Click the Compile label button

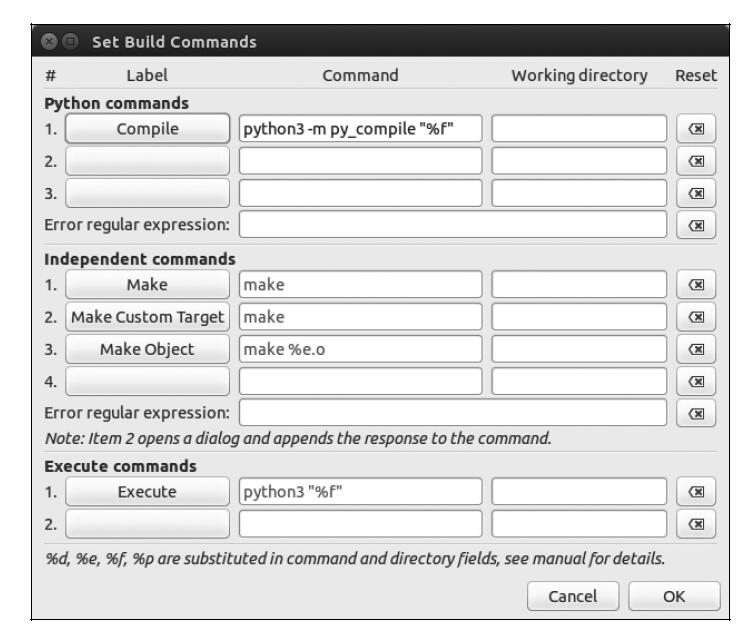(147, 129)
